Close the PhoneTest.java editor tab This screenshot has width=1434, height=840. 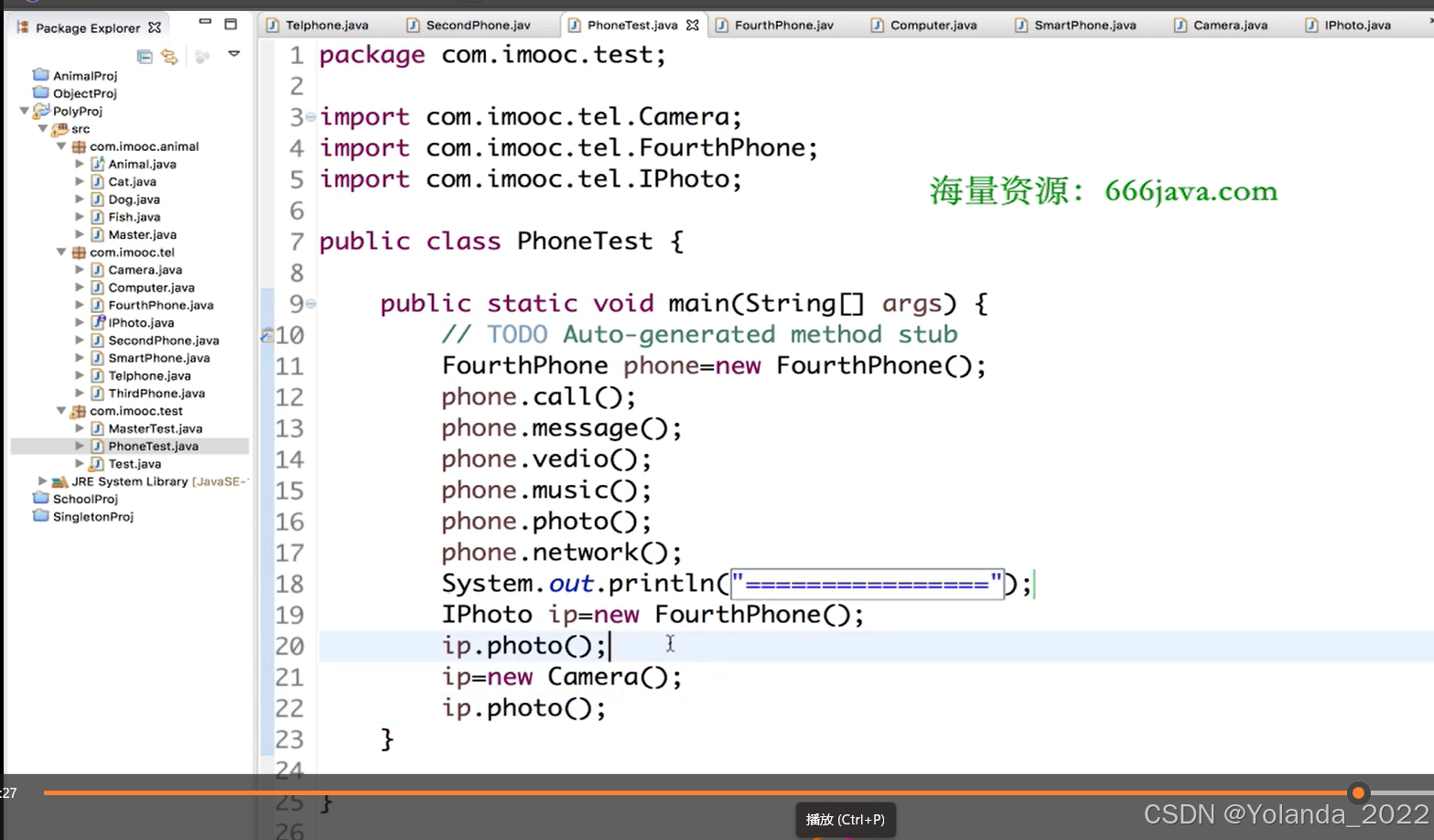(693, 25)
